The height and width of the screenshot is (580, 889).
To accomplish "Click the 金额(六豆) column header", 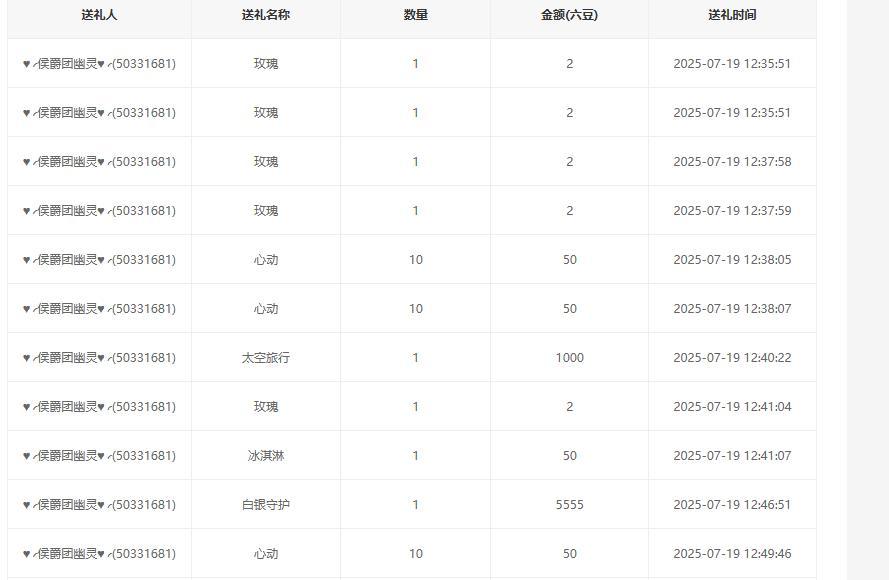I will (569, 15).
